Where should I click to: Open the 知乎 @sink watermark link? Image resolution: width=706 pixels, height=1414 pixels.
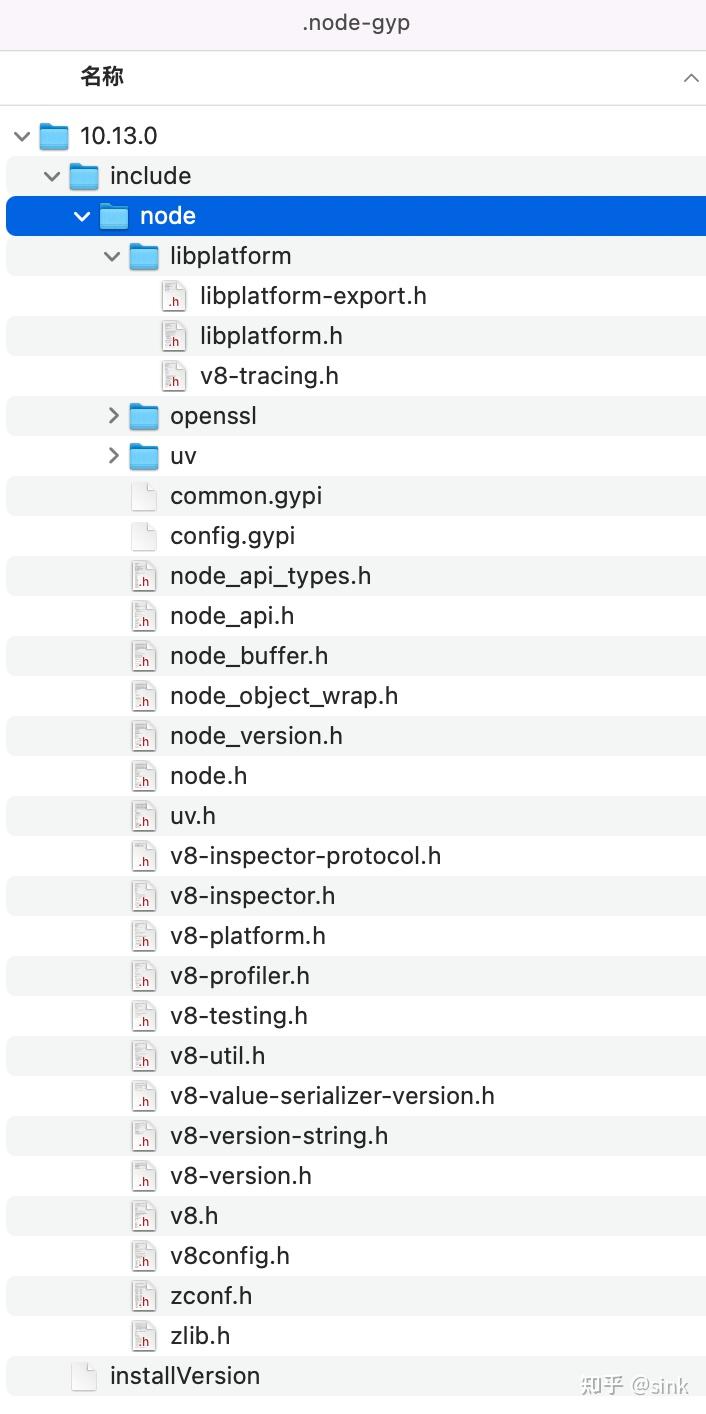coord(634,1386)
